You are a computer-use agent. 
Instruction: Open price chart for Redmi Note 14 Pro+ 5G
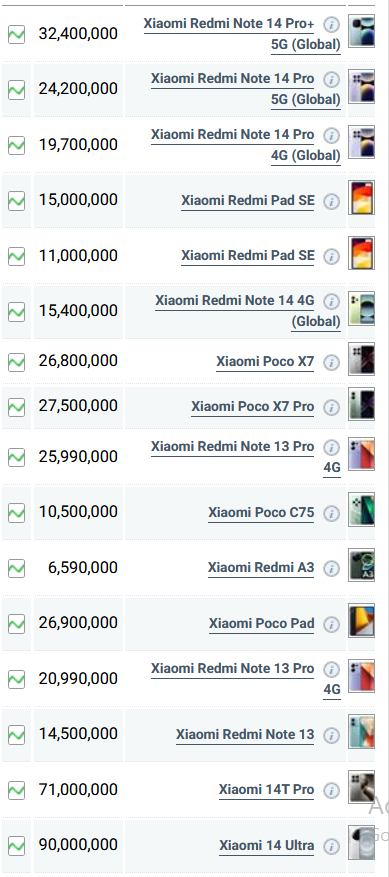(x=16, y=34)
